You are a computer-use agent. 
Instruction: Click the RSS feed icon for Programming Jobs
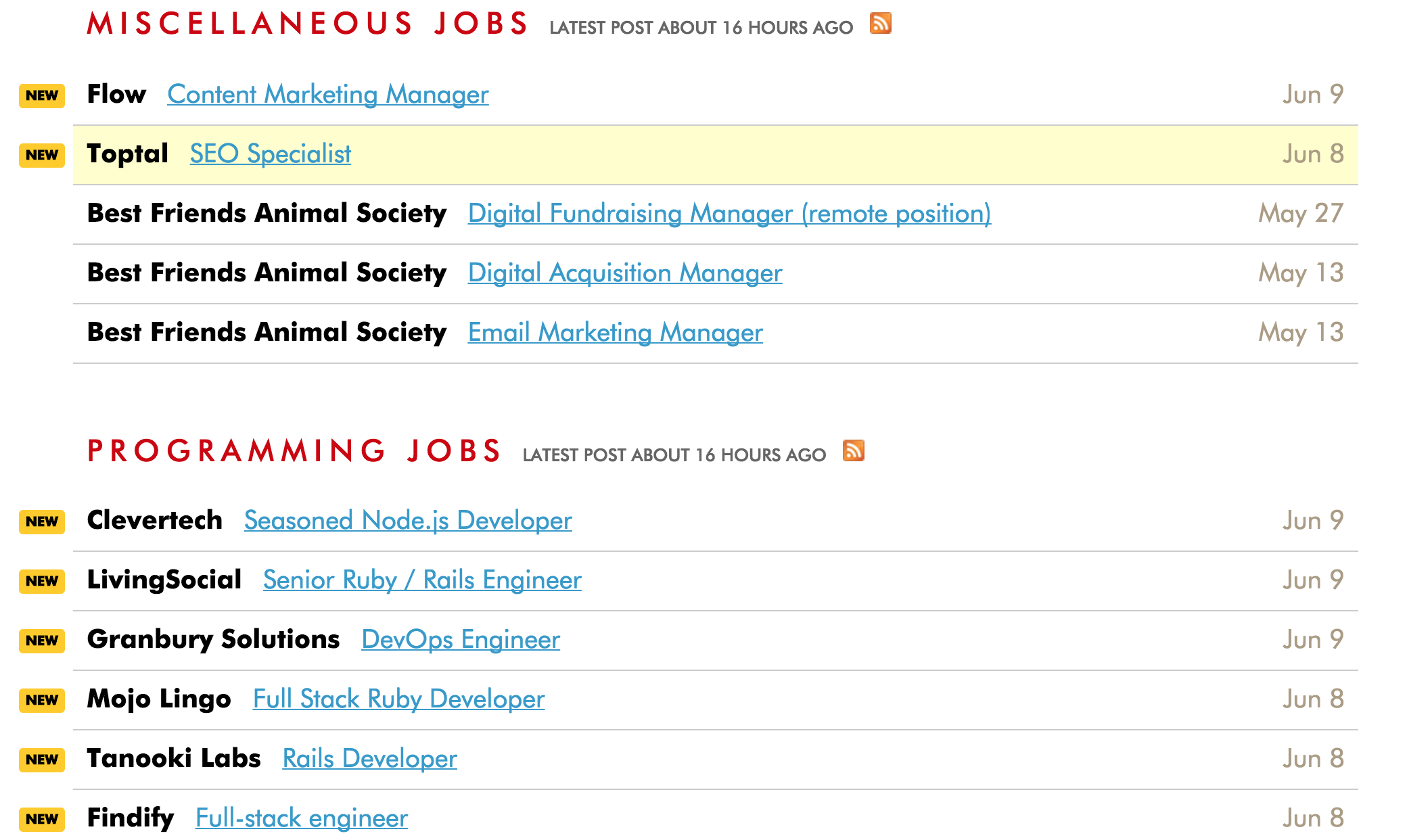click(x=854, y=450)
